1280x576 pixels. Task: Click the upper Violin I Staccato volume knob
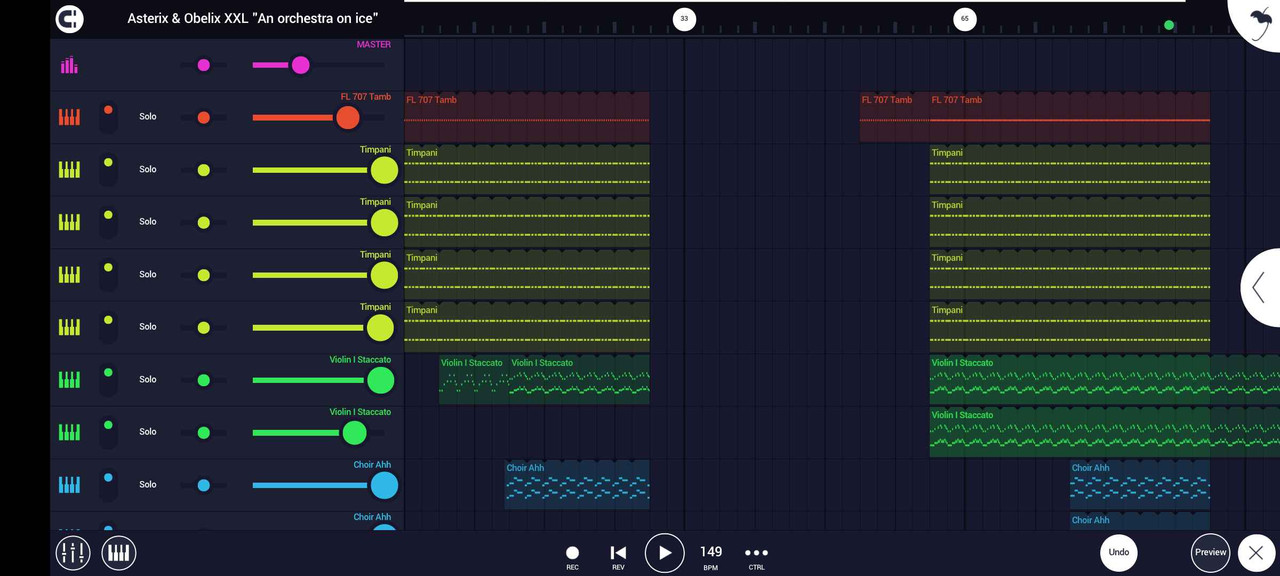pyautogui.click(x=380, y=380)
